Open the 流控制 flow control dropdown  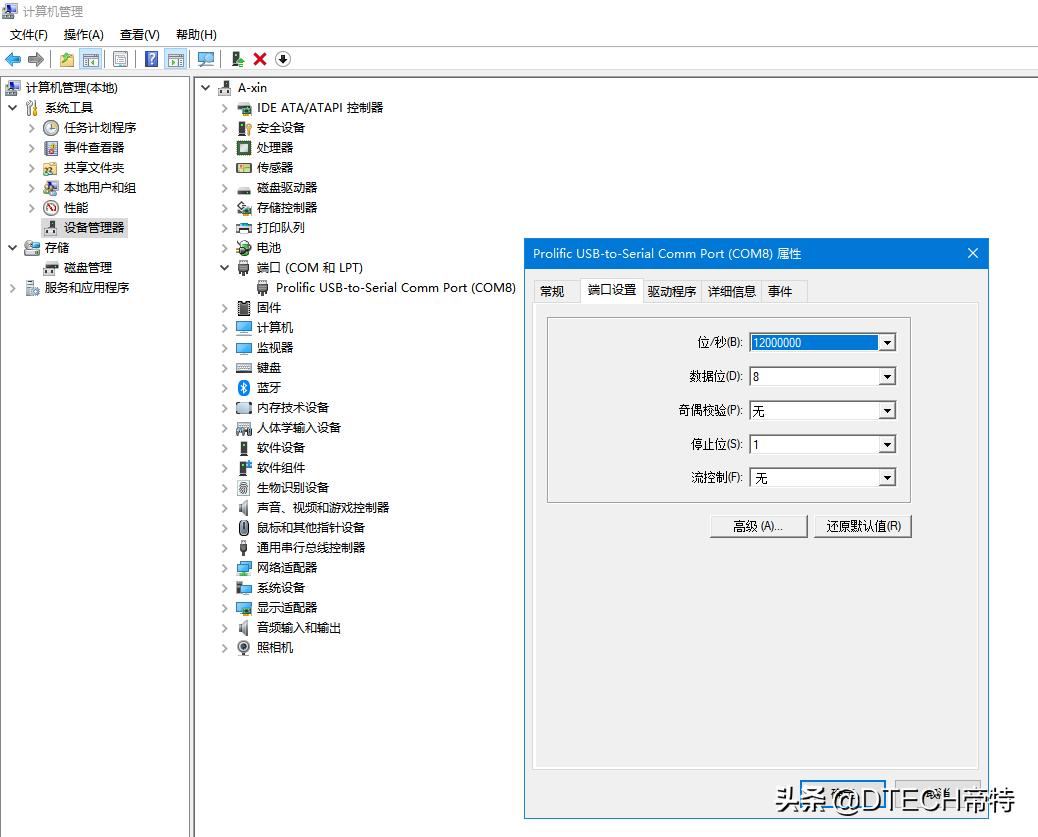pyautogui.click(x=886, y=477)
